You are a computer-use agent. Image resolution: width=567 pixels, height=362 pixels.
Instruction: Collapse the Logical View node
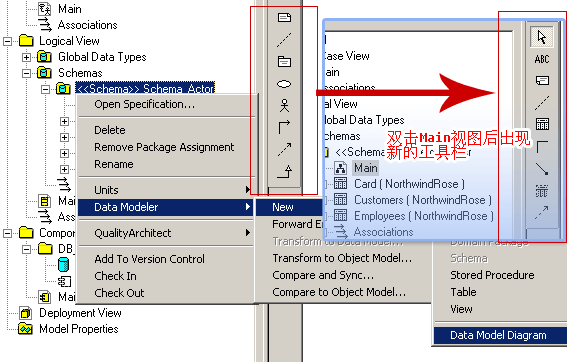pos(7,41)
